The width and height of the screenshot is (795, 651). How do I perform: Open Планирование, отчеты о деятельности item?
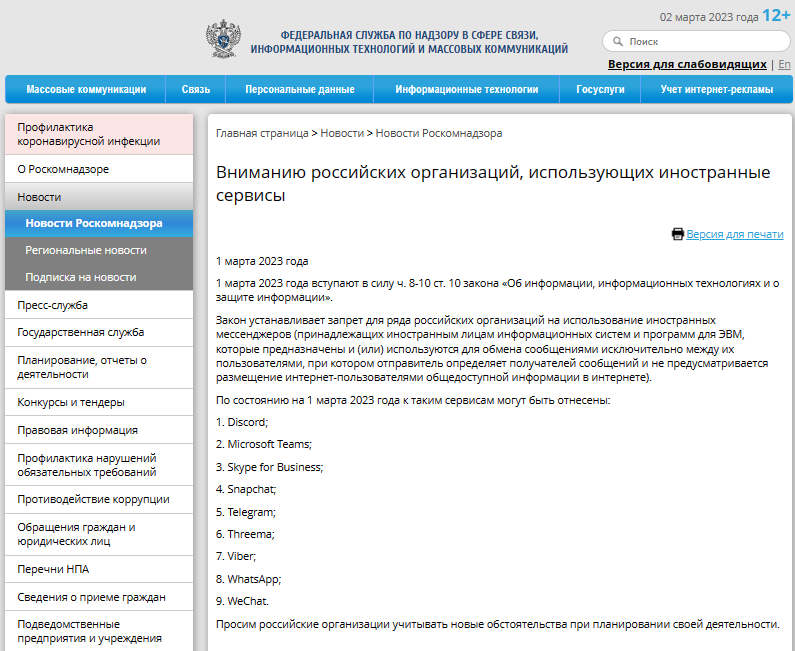pos(99,367)
